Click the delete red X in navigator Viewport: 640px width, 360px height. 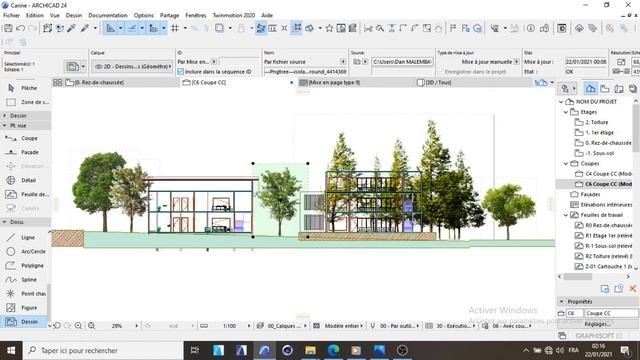coord(633,289)
